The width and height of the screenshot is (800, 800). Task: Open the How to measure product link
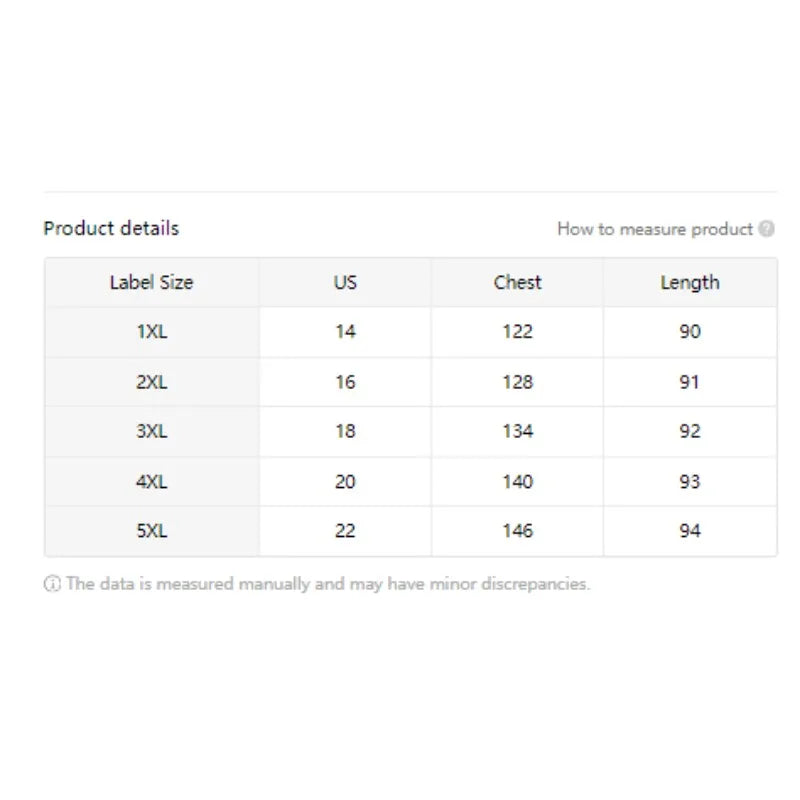[655, 229]
